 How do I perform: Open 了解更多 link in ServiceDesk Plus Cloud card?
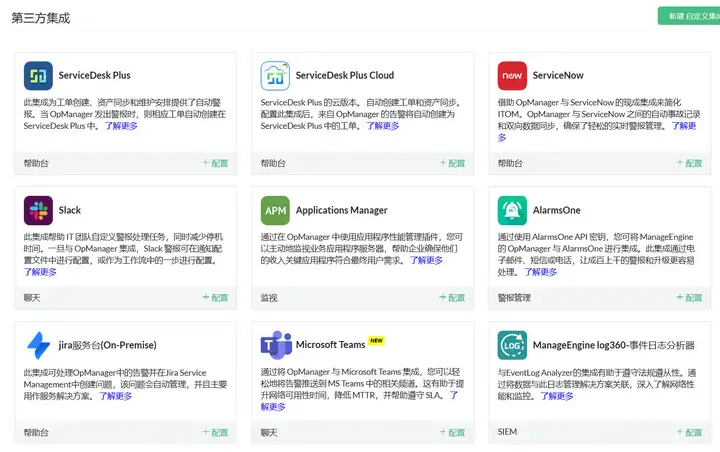pos(382,126)
